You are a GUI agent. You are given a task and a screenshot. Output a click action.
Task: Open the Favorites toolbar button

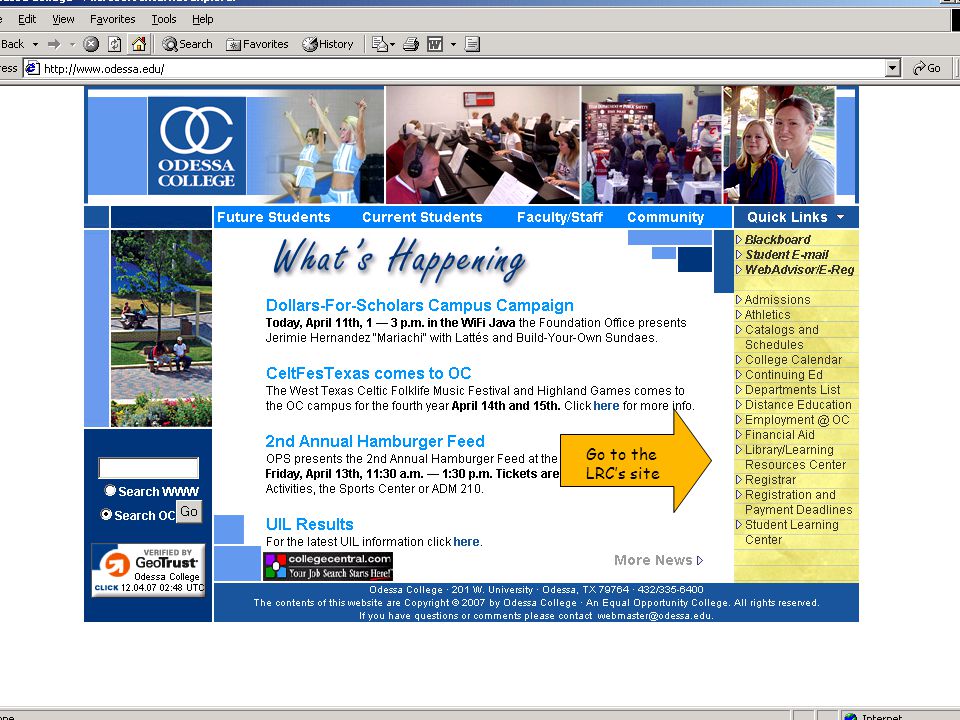[x=257, y=44]
